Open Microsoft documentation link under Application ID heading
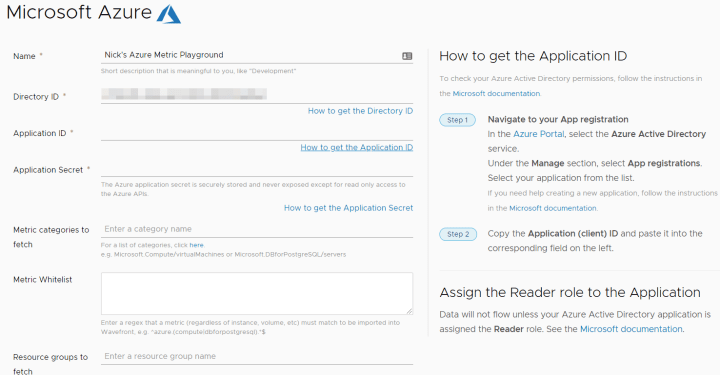The width and height of the screenshot is (720, 375). click(496, 94)
